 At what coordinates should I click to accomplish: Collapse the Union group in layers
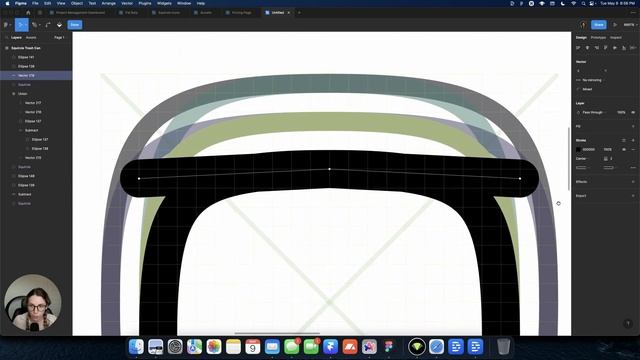pyautogui.click(x=13, y=94)
